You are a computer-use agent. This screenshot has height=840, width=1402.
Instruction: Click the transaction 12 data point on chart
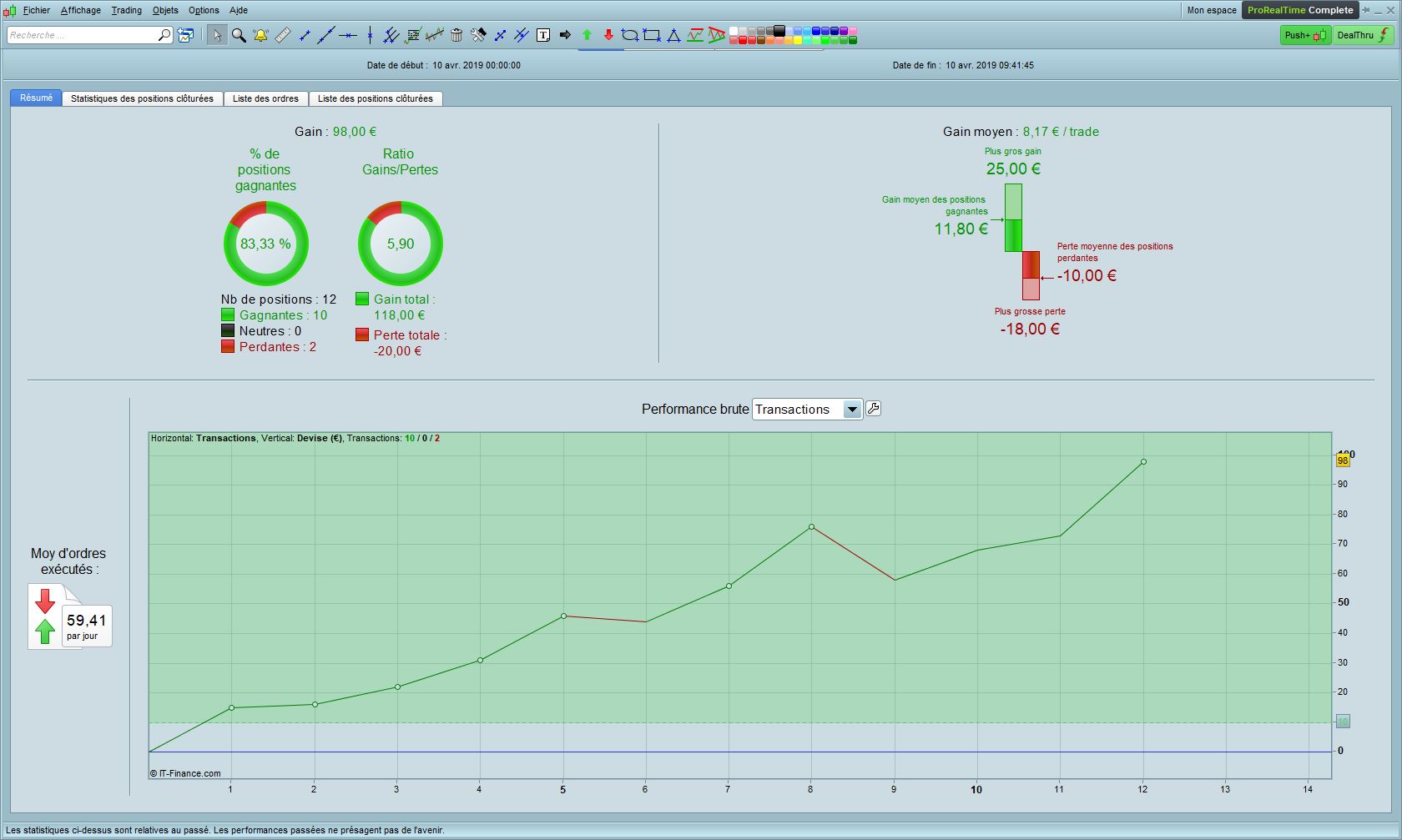click(1143, 461)
